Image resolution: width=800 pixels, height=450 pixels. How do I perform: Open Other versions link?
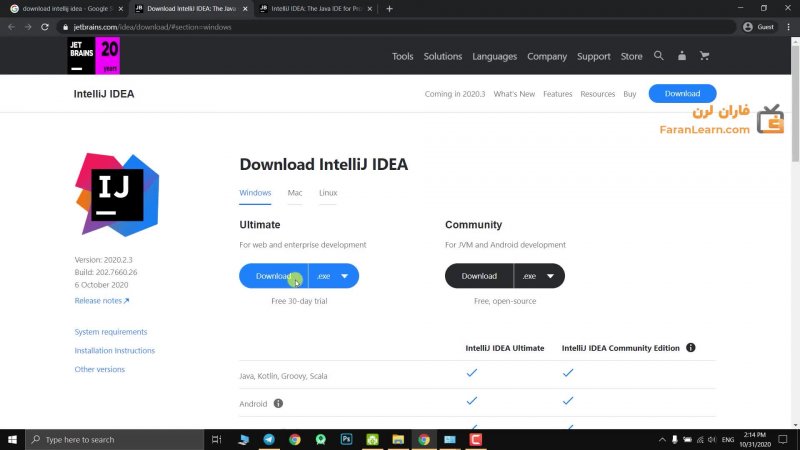click(x=99, y=369)
